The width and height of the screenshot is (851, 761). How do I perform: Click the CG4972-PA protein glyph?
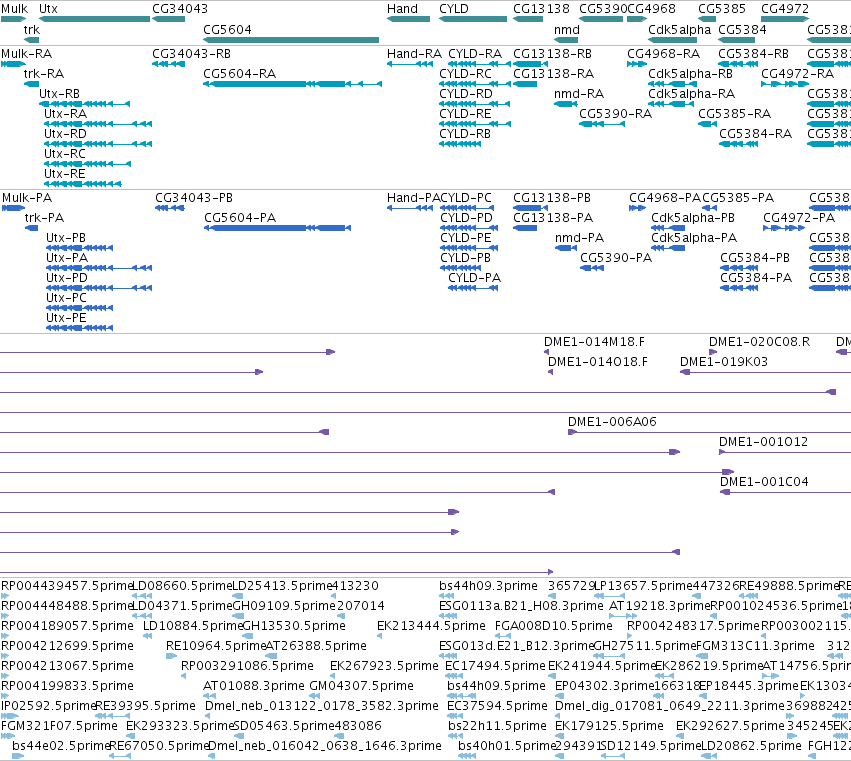point(784,228)
